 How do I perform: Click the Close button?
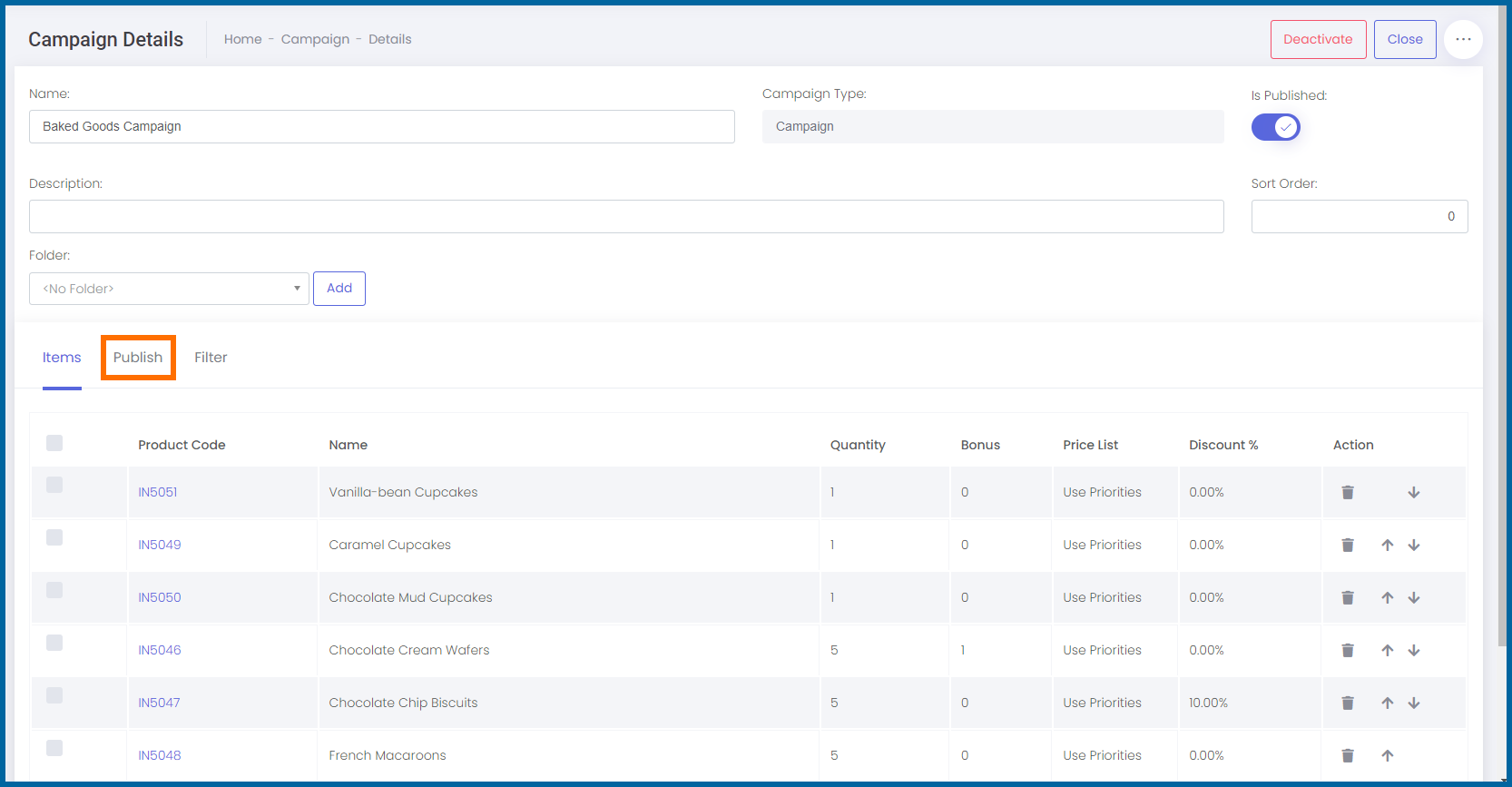pyautogui.click(x=1405, y=39)
